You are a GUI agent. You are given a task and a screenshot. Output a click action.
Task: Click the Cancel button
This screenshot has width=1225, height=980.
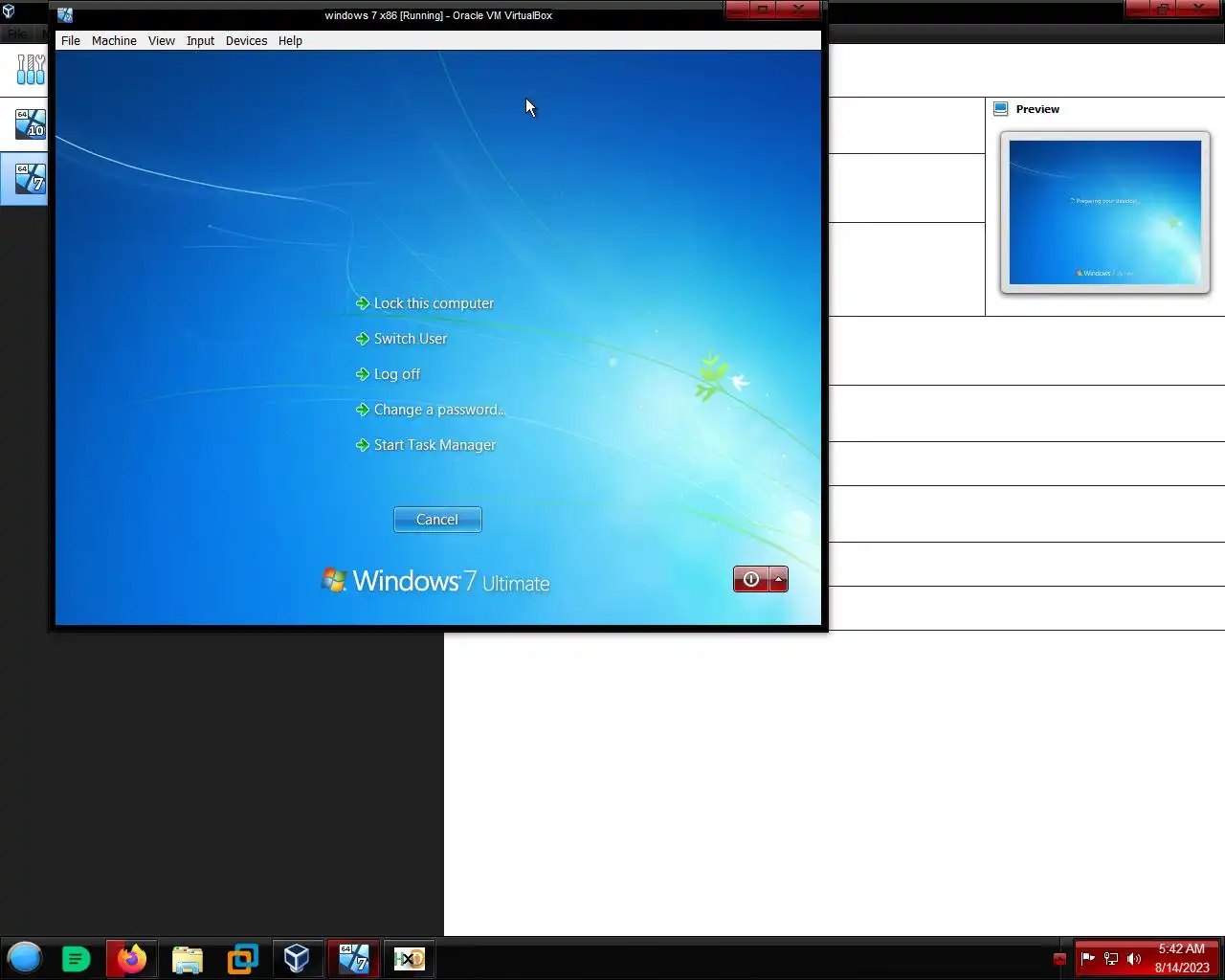pyautogui.click(x=437, y=520)
